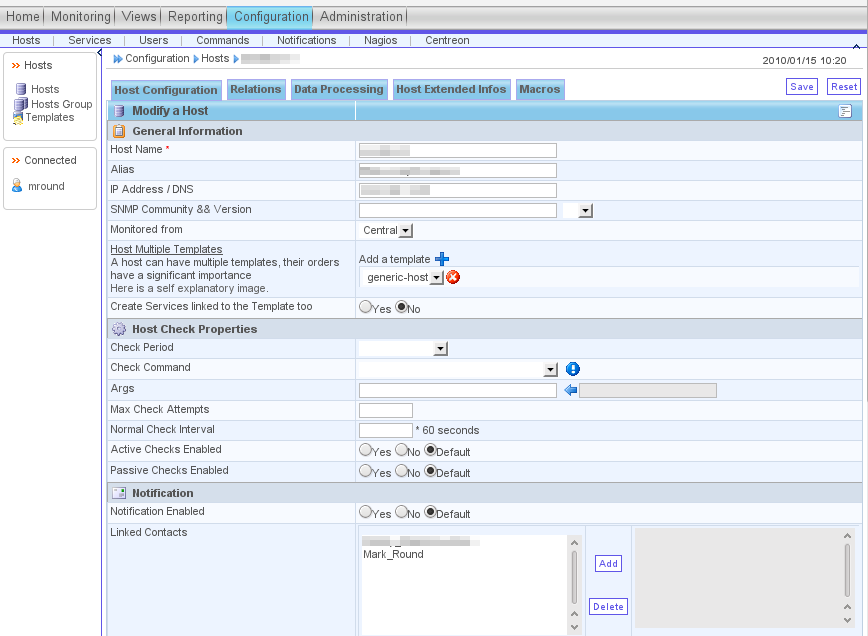
Task: Enable notifications by selecting Yes radio
Action: (x=366, y=513)
